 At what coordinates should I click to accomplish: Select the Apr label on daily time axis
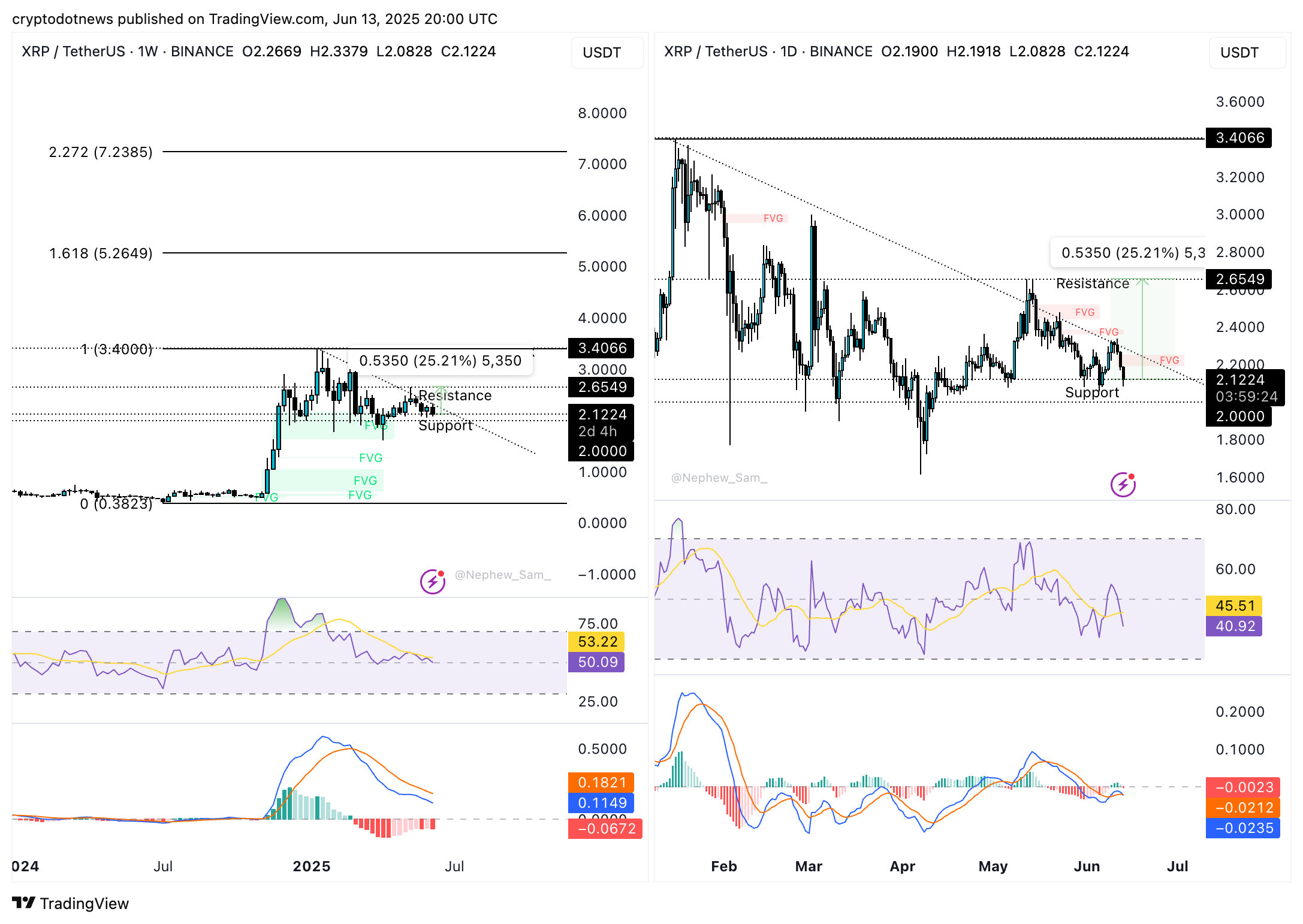click(x=902, y=866)
